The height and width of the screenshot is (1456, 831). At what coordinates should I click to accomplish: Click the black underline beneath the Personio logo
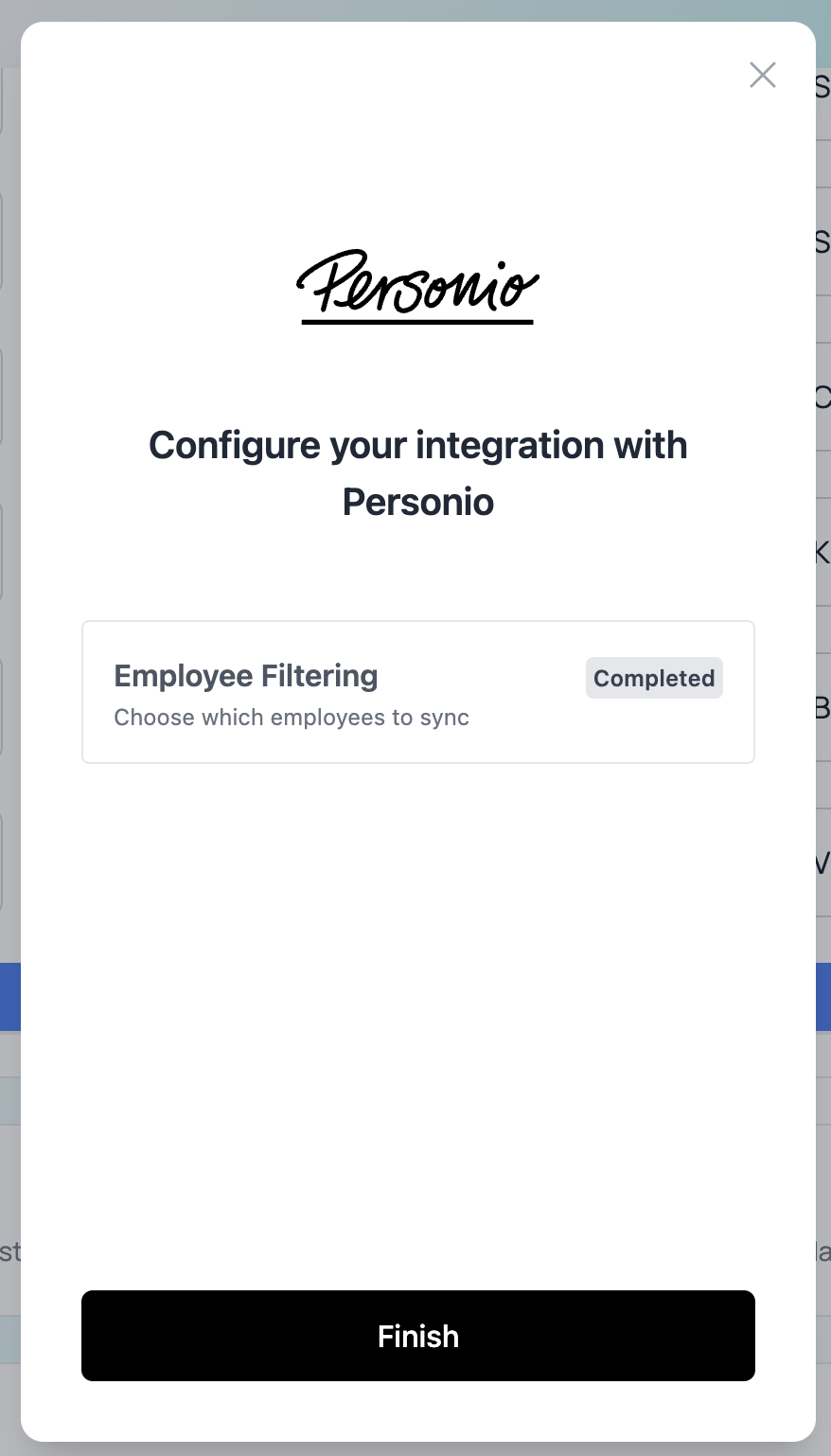[417, 322]
